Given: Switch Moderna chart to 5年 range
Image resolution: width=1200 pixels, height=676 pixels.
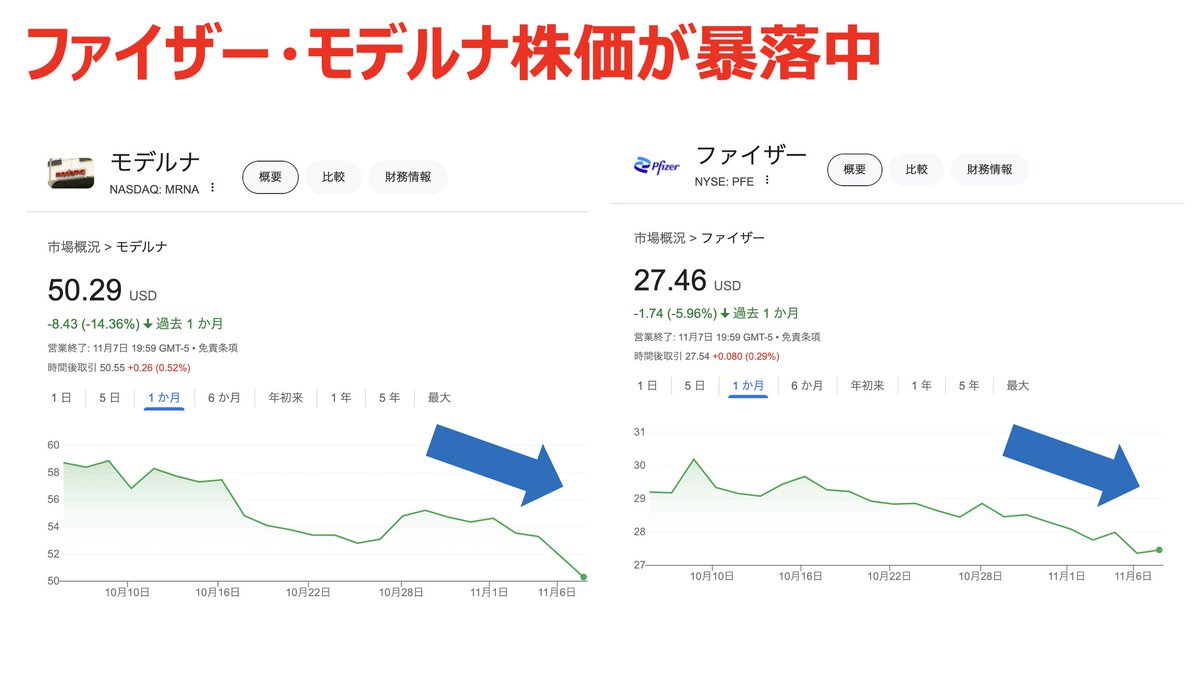Looking at the screenshot, I should [x=389, y=397].
